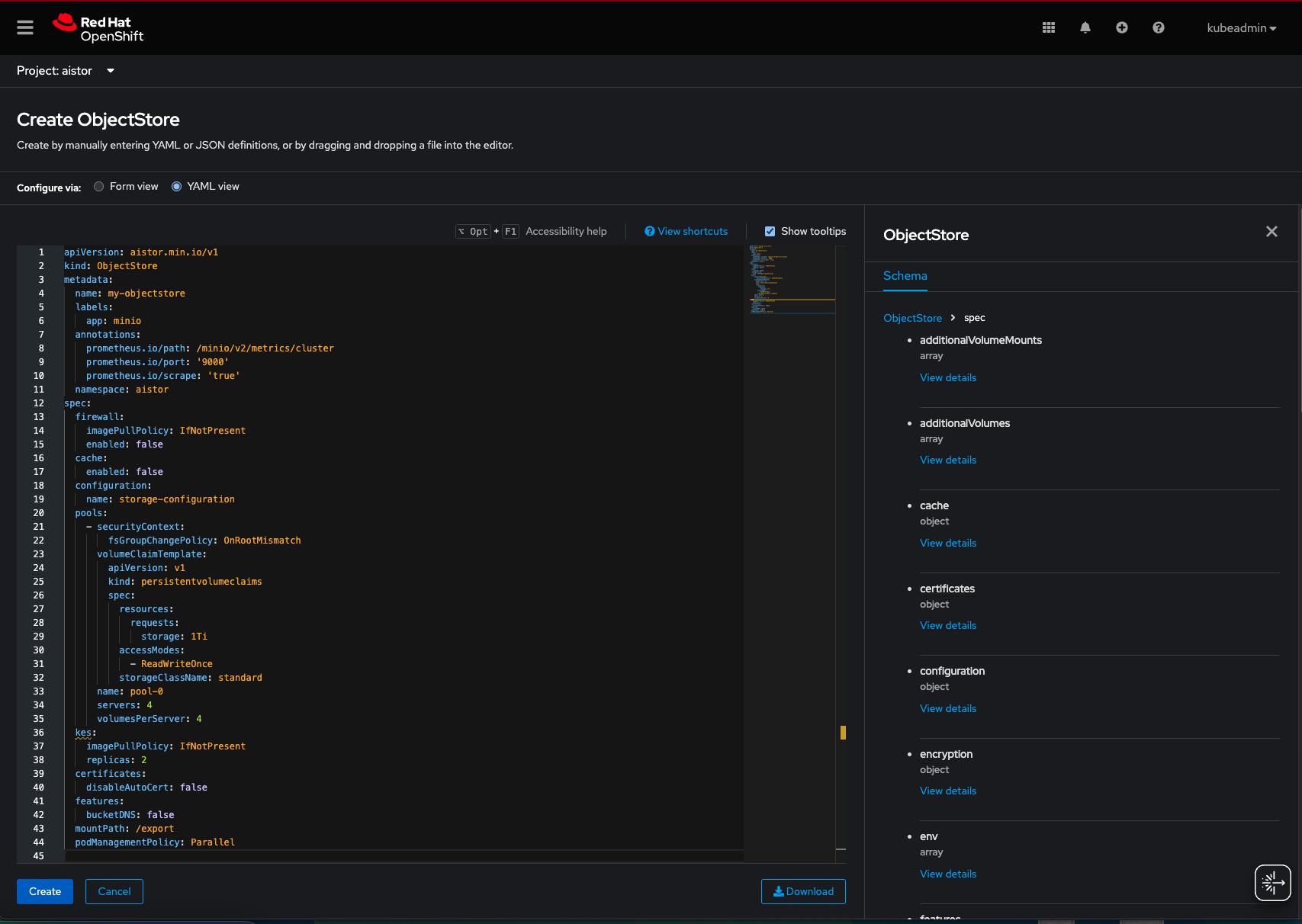Click the View shortcuts info icon
1302x924 pixels.
(649, 231)
